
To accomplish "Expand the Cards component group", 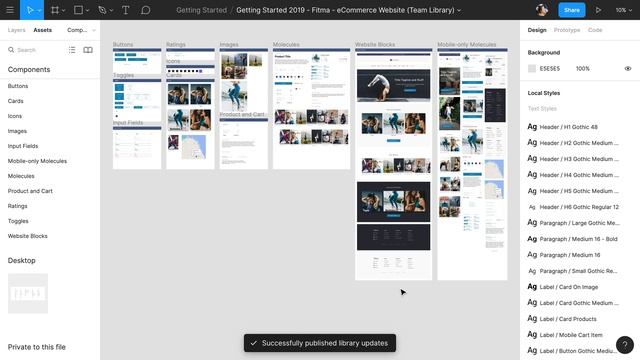I will pyautogui.click(x=16, y=101).
